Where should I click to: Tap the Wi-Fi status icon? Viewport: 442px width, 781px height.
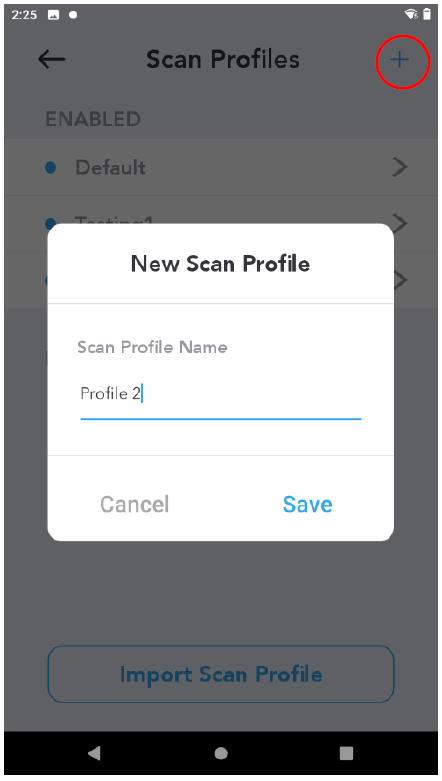411,14
